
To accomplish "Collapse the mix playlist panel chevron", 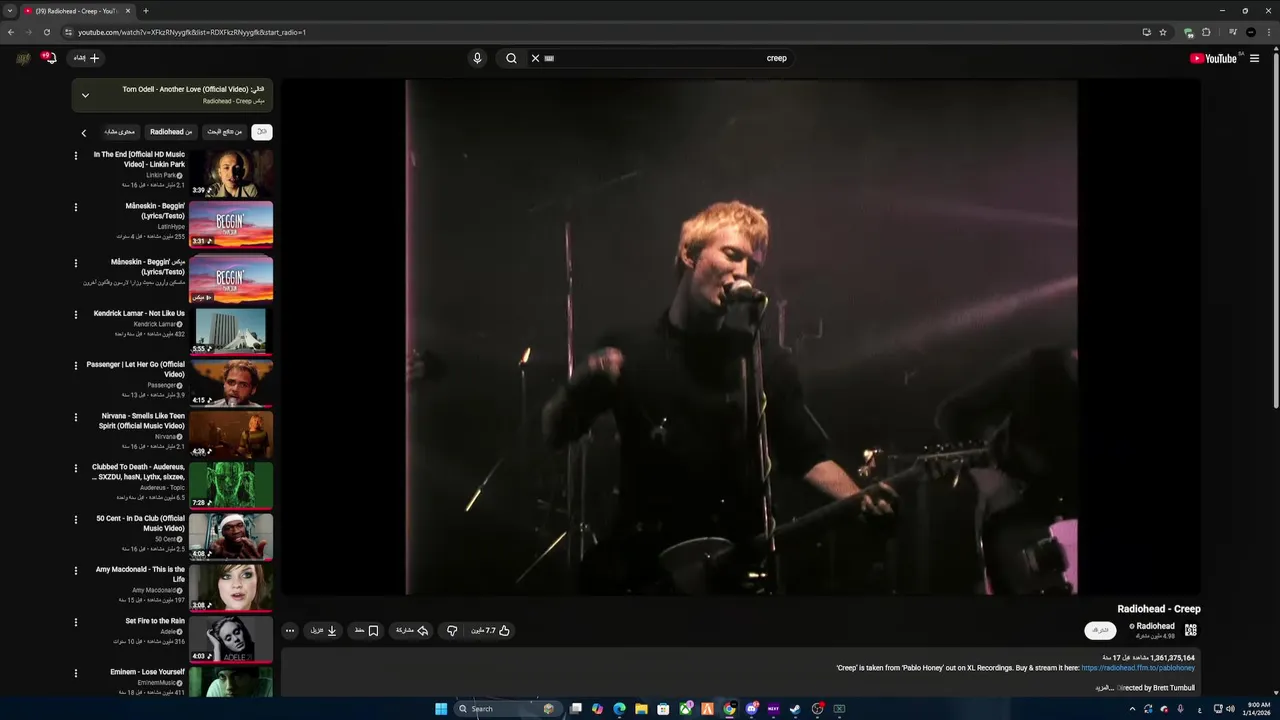I will coord(85,96).
